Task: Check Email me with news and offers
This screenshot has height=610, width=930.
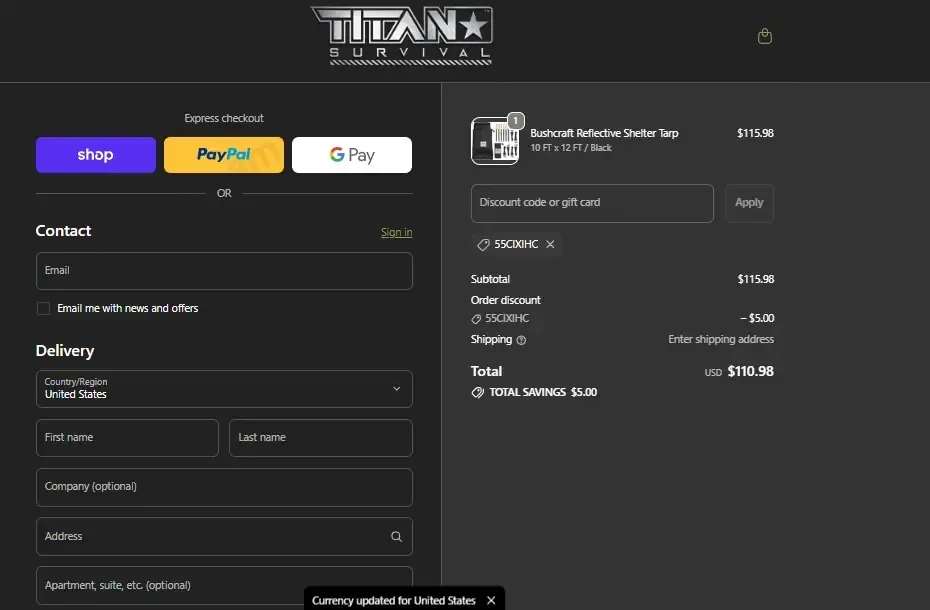Action: click(x=43, y=309)
